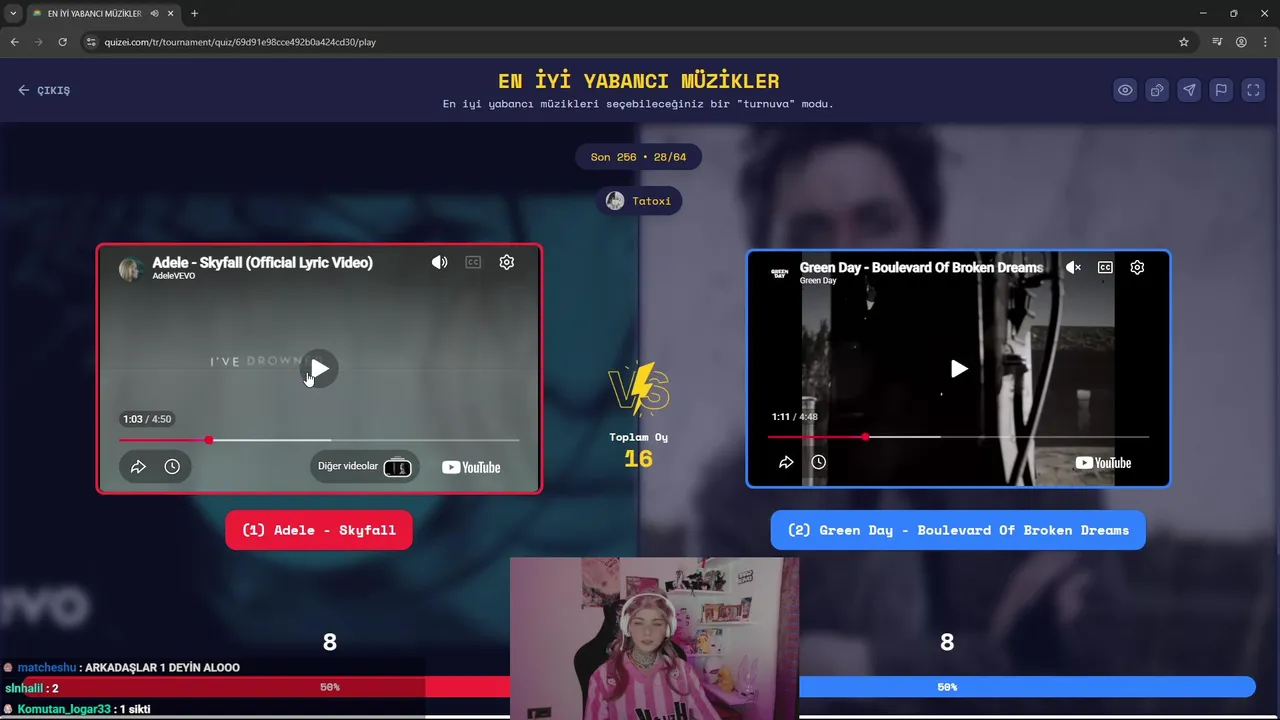Viewport: 1280px width, 720px height.
Task: Add Green Day video to Watch later
Action: pyautogui.click(x=818, y=462)
